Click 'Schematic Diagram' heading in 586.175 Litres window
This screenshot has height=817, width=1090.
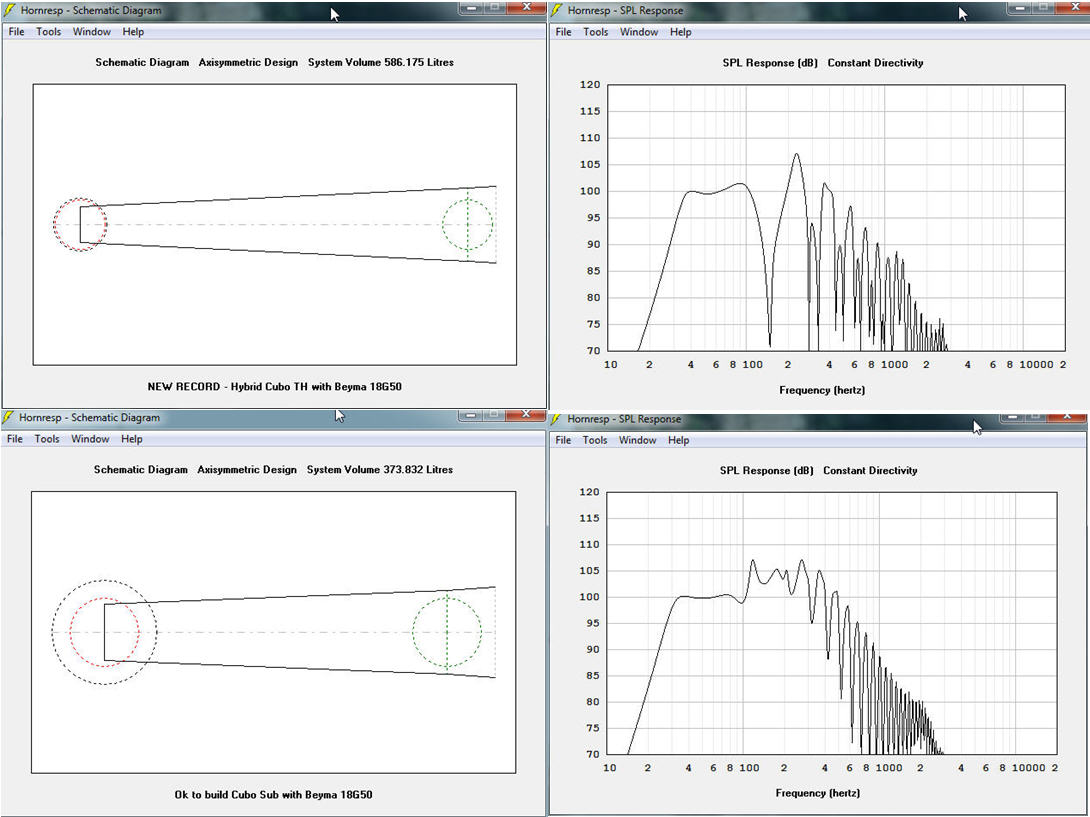tap(142, 62)
